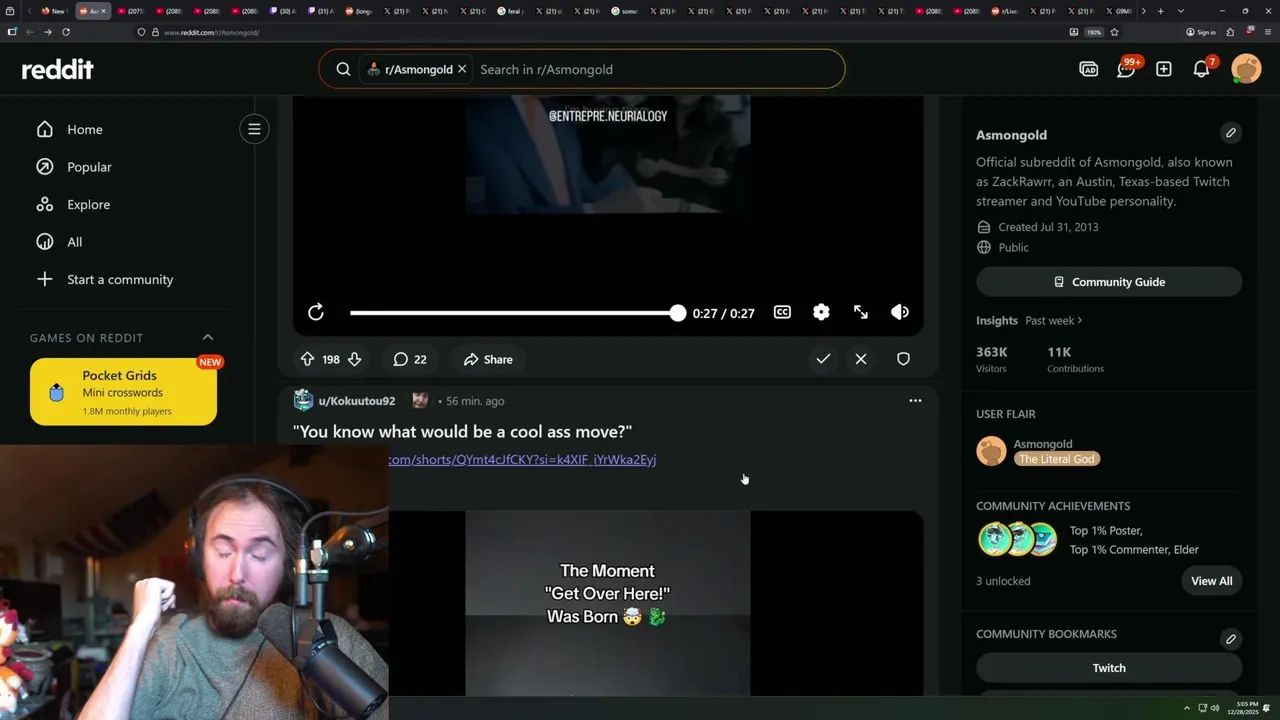Open a new browser tab
Image resolution: width=1280 pixels, height=720 pixels.
pyautogui.click(x=1160, y=11)
